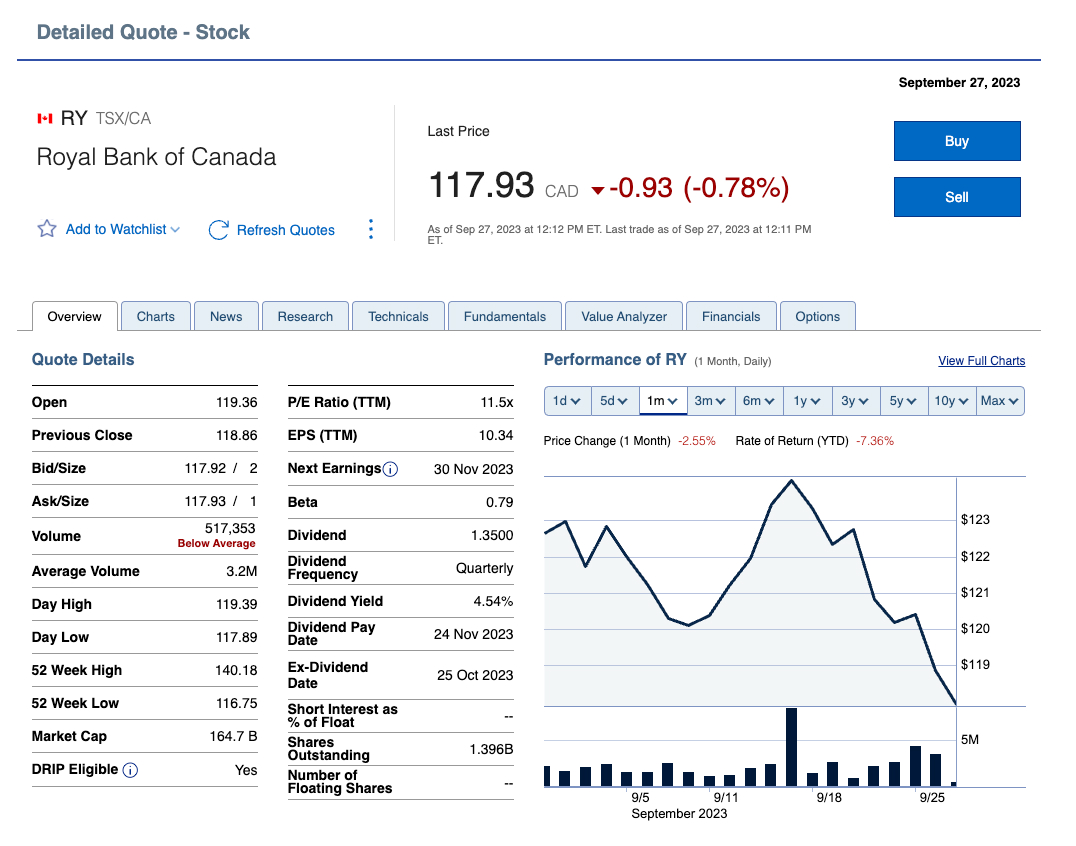This screenshot has height=846, width=1076.
Task: Click the Open value 119.36
Action: tap(237, 402)
